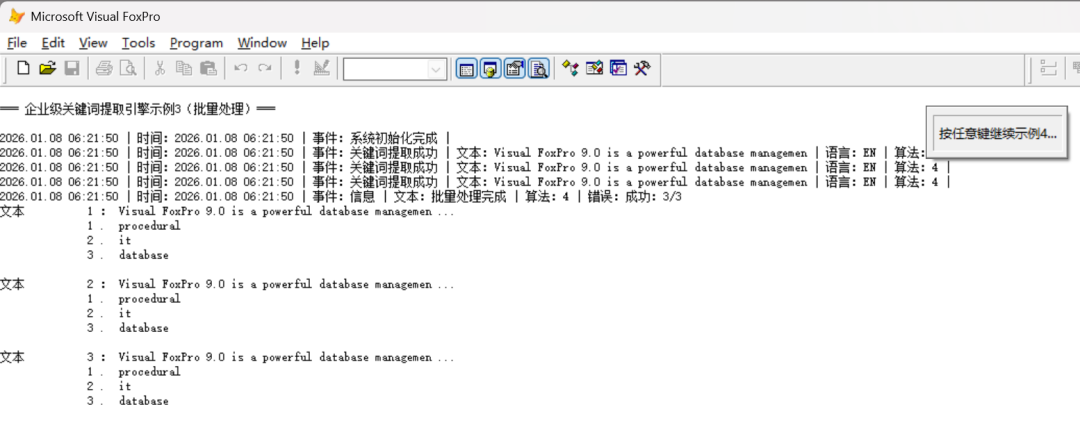This screenshot has width=1080, height=423.
Task: Toggle the Properties window toolbar button
Action: point(515,69)
